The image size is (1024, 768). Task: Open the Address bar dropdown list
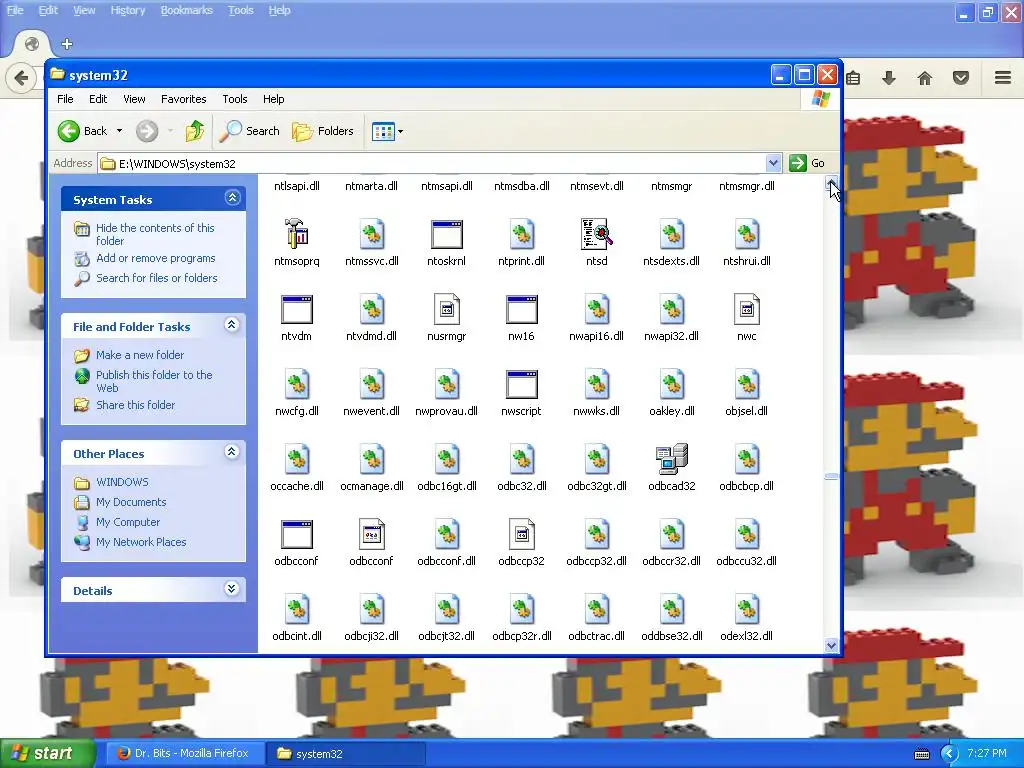click(x=773, y=163)
